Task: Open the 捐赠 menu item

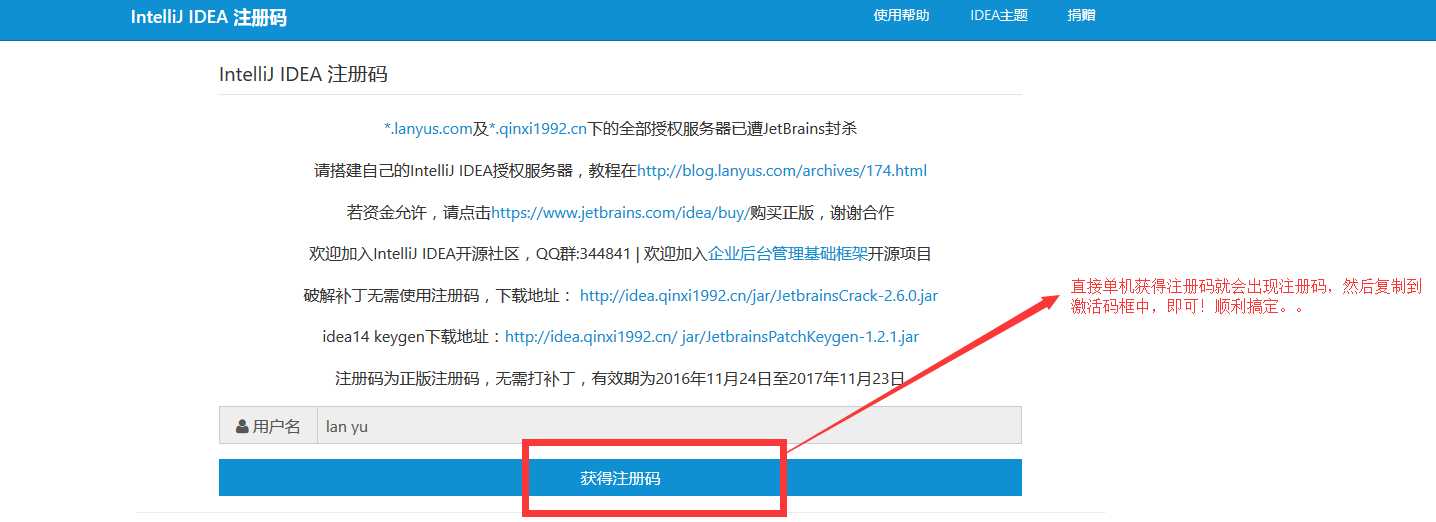Action: coord(1080,15)
